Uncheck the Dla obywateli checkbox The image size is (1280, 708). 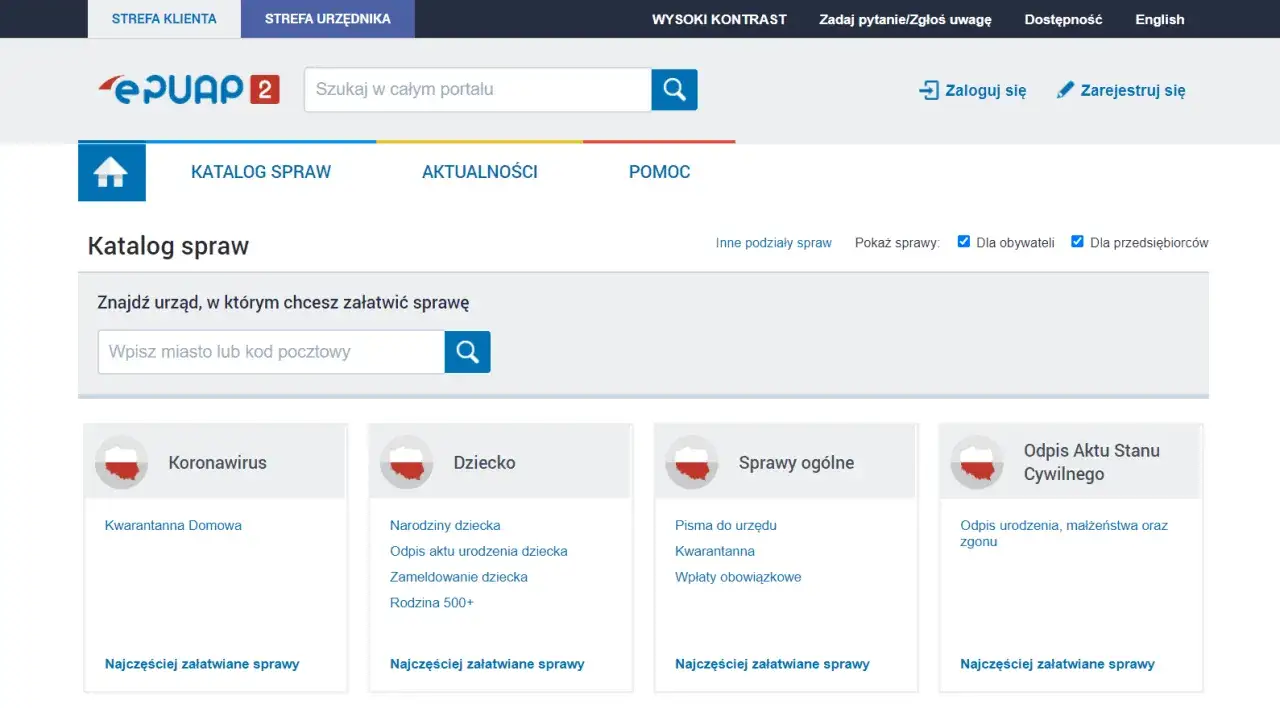click(x=963, y=241)
